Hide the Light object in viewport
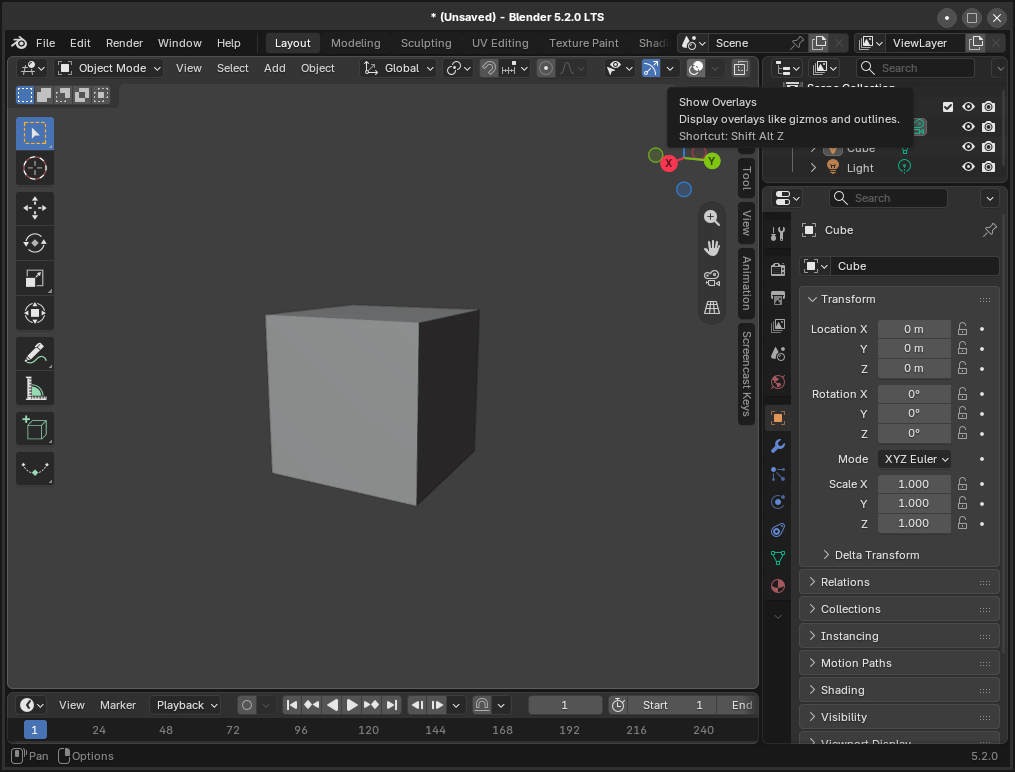This screenshot has height=772, width=1015. pyautogui.click(x=968, y=167)
